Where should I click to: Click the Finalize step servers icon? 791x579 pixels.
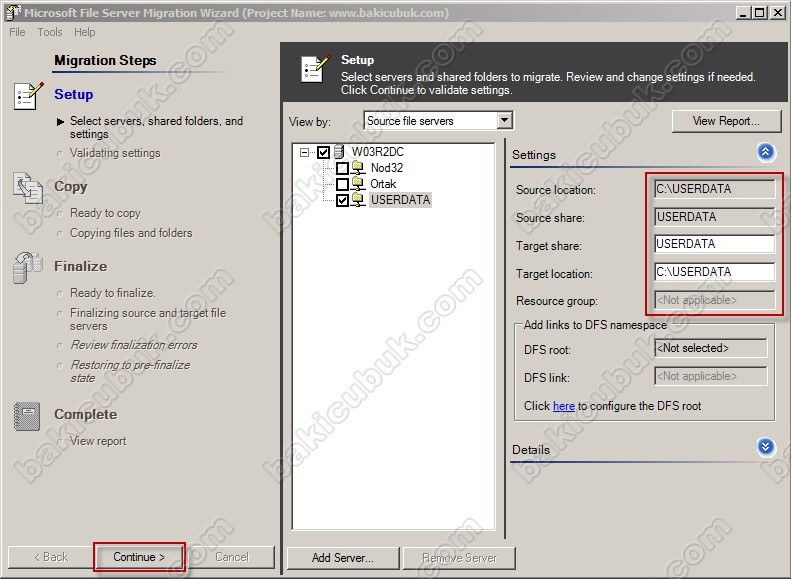pyautogui.click(x=28, y=267)
